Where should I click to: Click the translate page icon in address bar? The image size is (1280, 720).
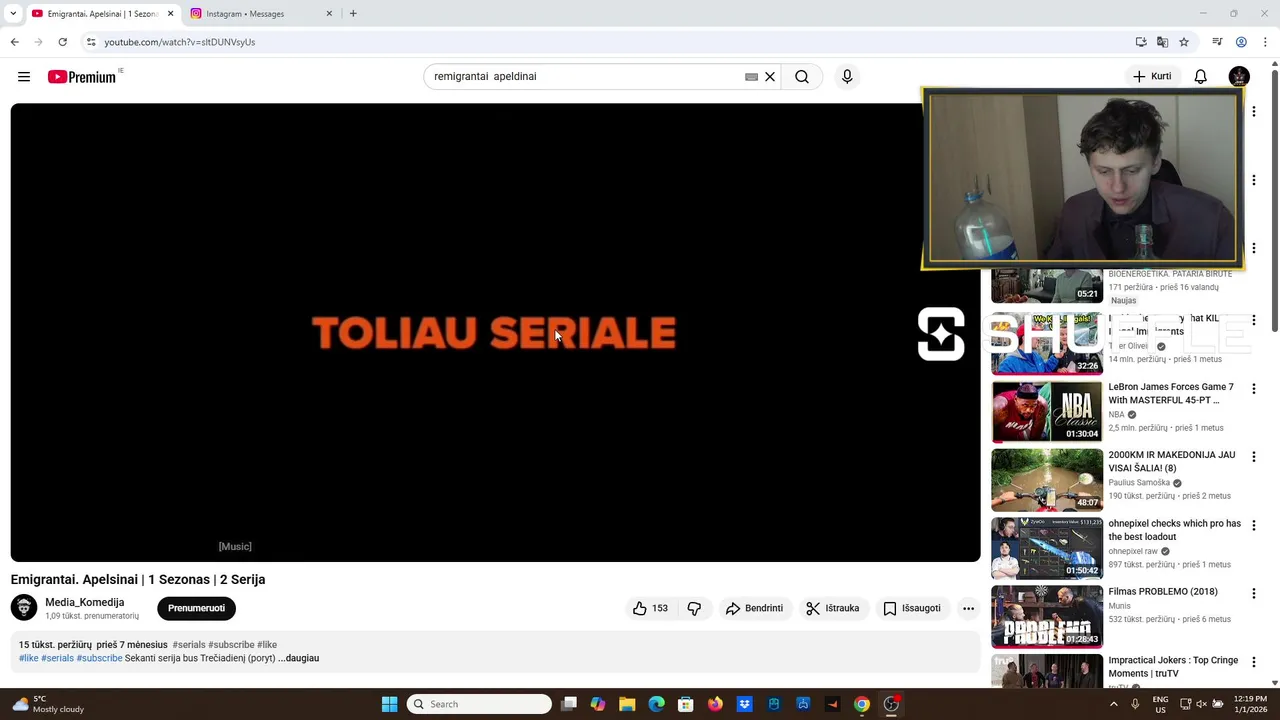pyautogui.click(x=1162, y=42)
